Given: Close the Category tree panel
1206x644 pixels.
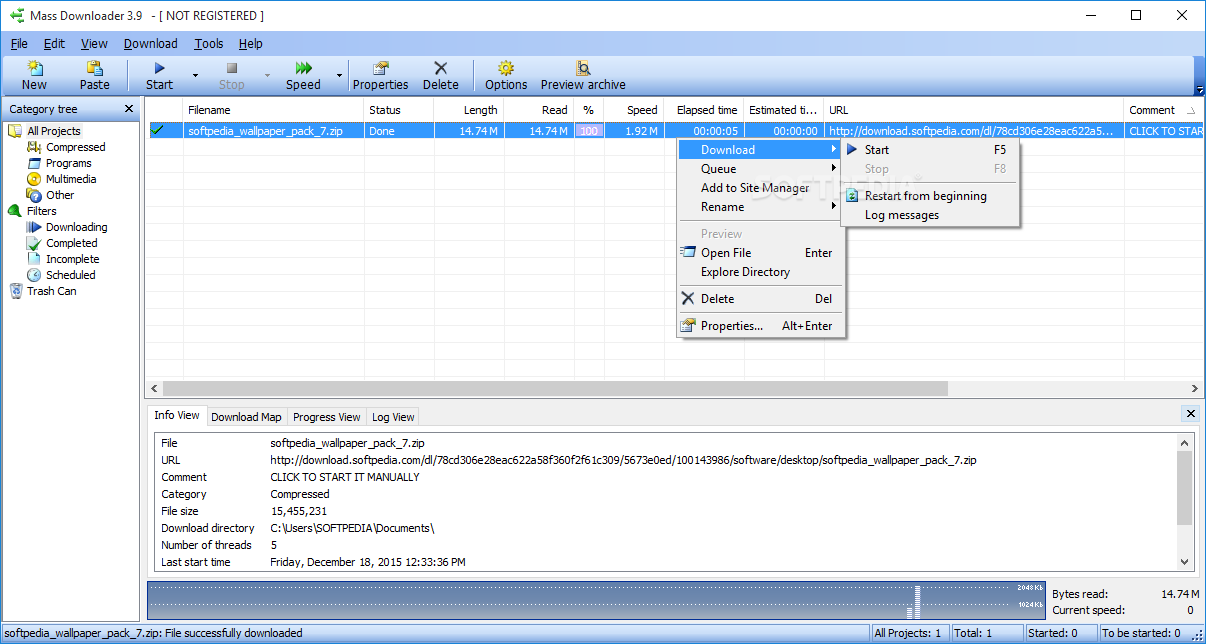Looking at the screenshot, I should [129, 109].
